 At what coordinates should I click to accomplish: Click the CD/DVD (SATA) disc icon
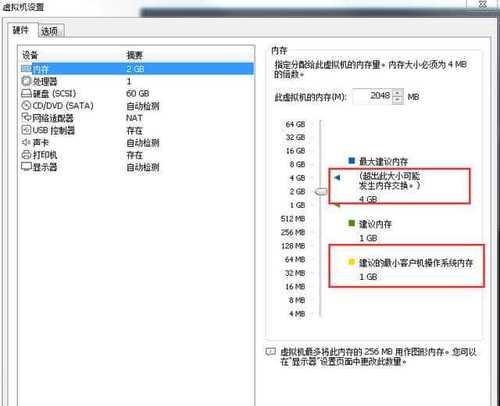(x=26, y=106)
